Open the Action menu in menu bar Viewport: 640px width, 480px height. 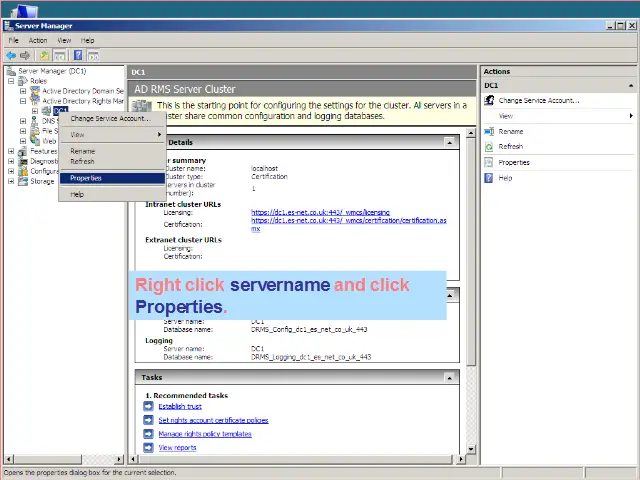[38, 40]
